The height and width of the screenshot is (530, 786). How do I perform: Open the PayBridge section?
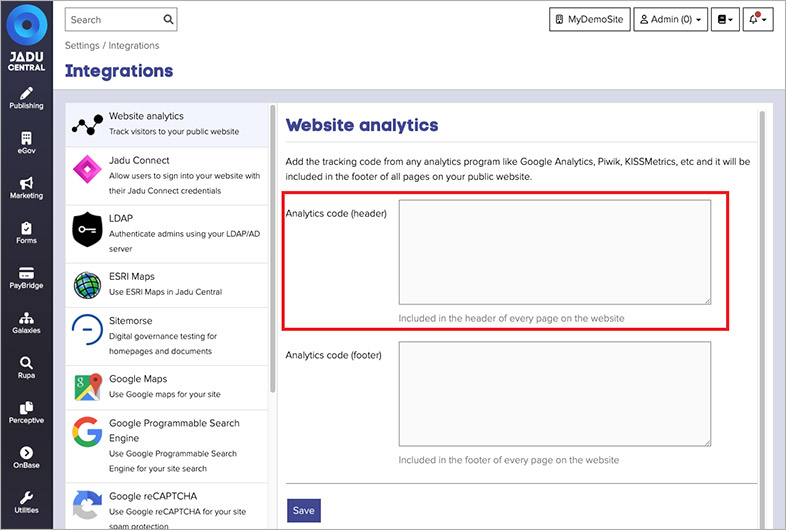pyautogui.click(x=26, y=278)
